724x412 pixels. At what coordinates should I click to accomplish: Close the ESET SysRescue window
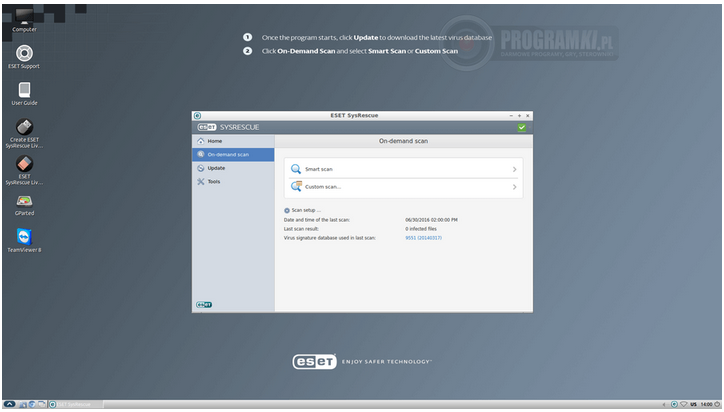(x=528, y=116)
